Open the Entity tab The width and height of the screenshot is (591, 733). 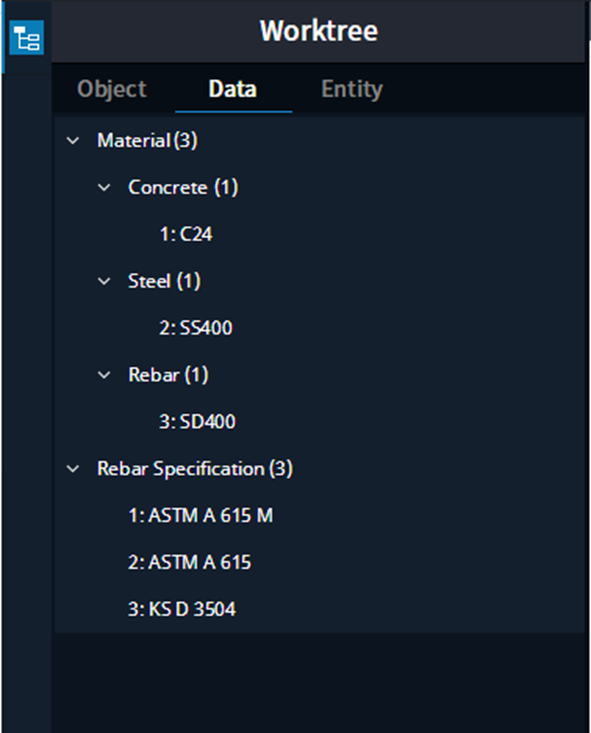[352, 89]
